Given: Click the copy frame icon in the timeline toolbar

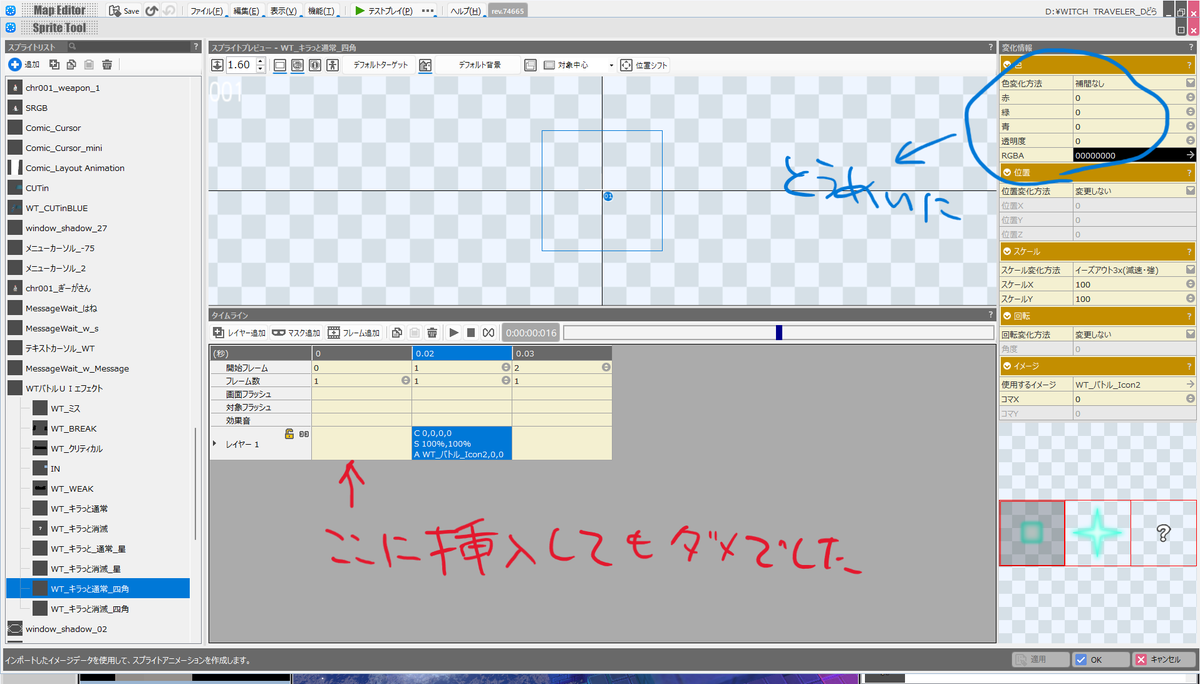Looking at the screenshot, I should click(x=396, y=332).
